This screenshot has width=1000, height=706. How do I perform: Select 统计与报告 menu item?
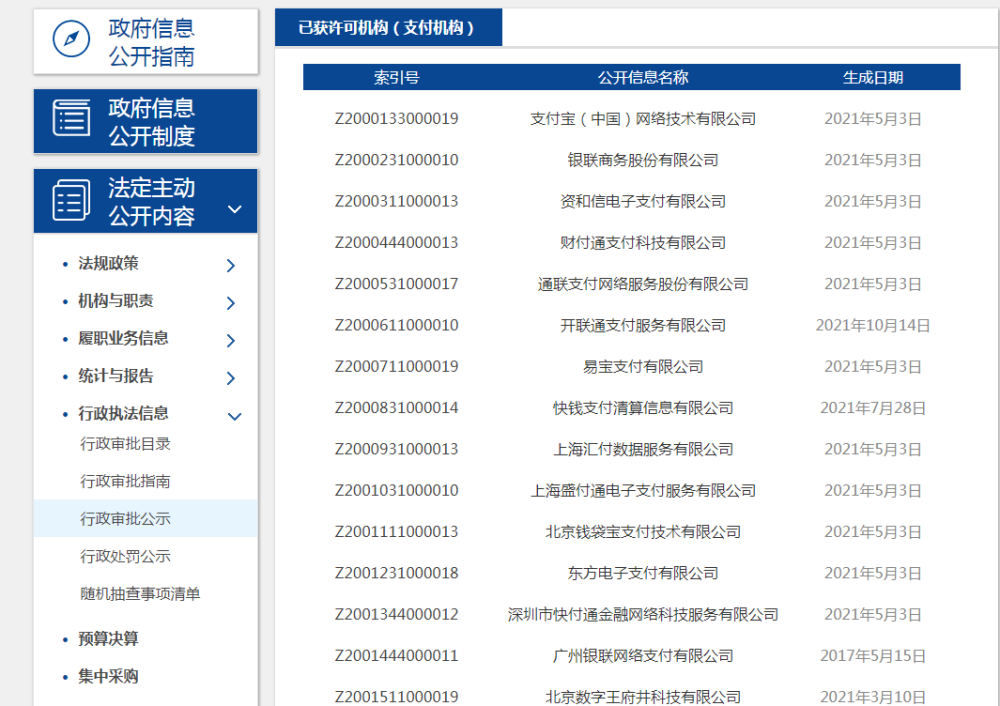click(115, 376)
